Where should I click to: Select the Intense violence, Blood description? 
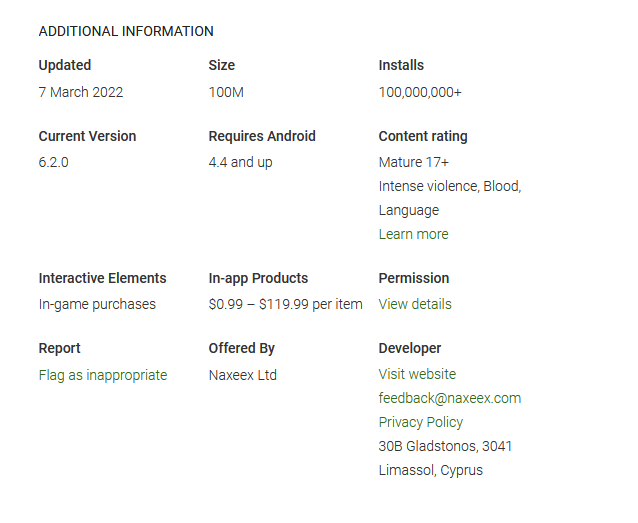(x=450, y=186)
